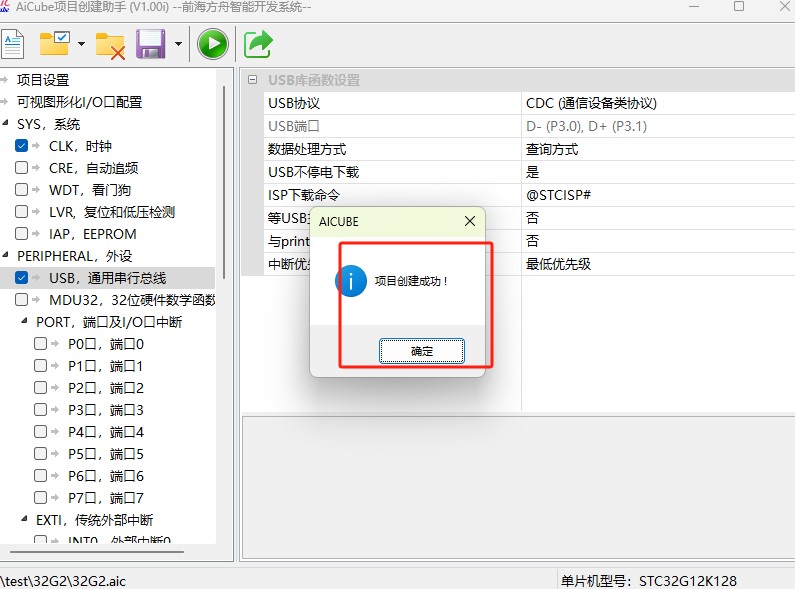Click ISP下载命令 value @STCISP#
Viewport: 795px width, 589px height.
click(558, 195)
